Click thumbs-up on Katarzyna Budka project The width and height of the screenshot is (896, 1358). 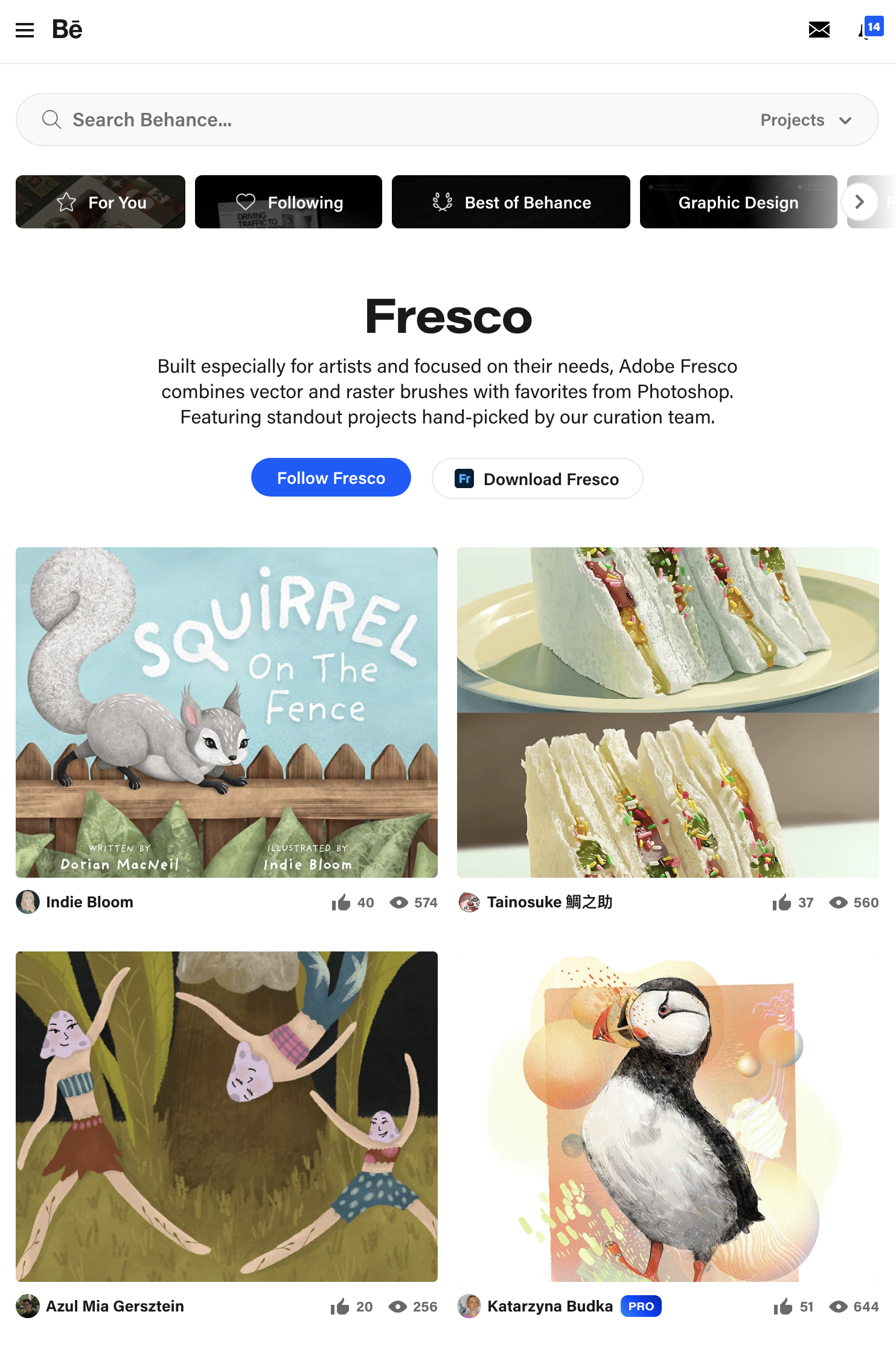pyautogui.click(x=783, y=1307)
